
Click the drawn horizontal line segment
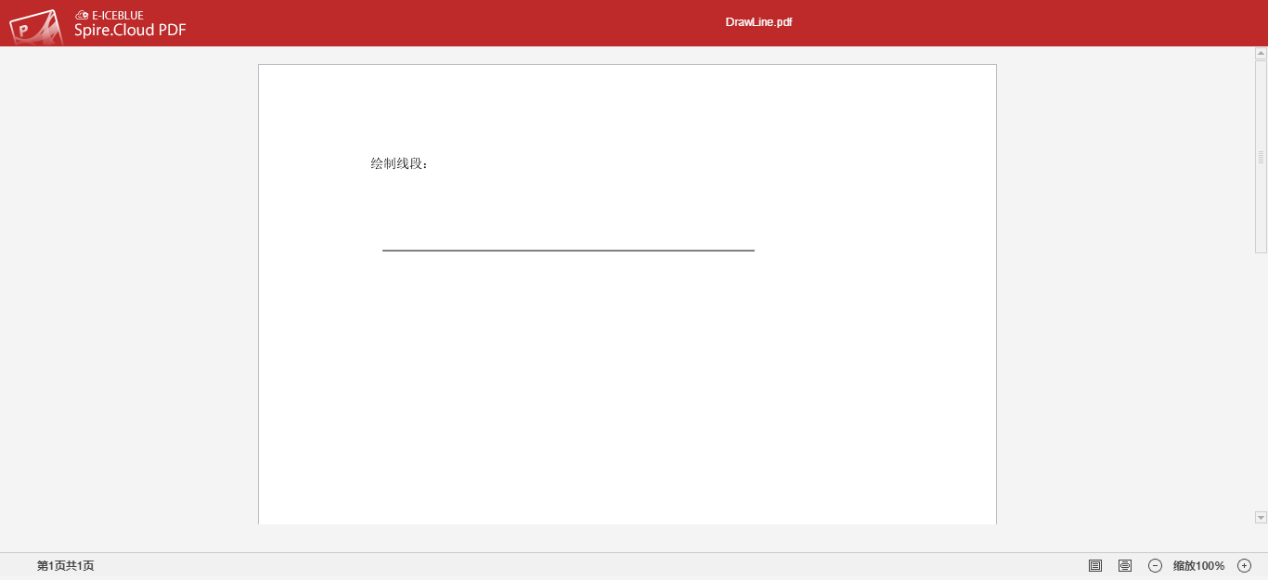(568, 250)
